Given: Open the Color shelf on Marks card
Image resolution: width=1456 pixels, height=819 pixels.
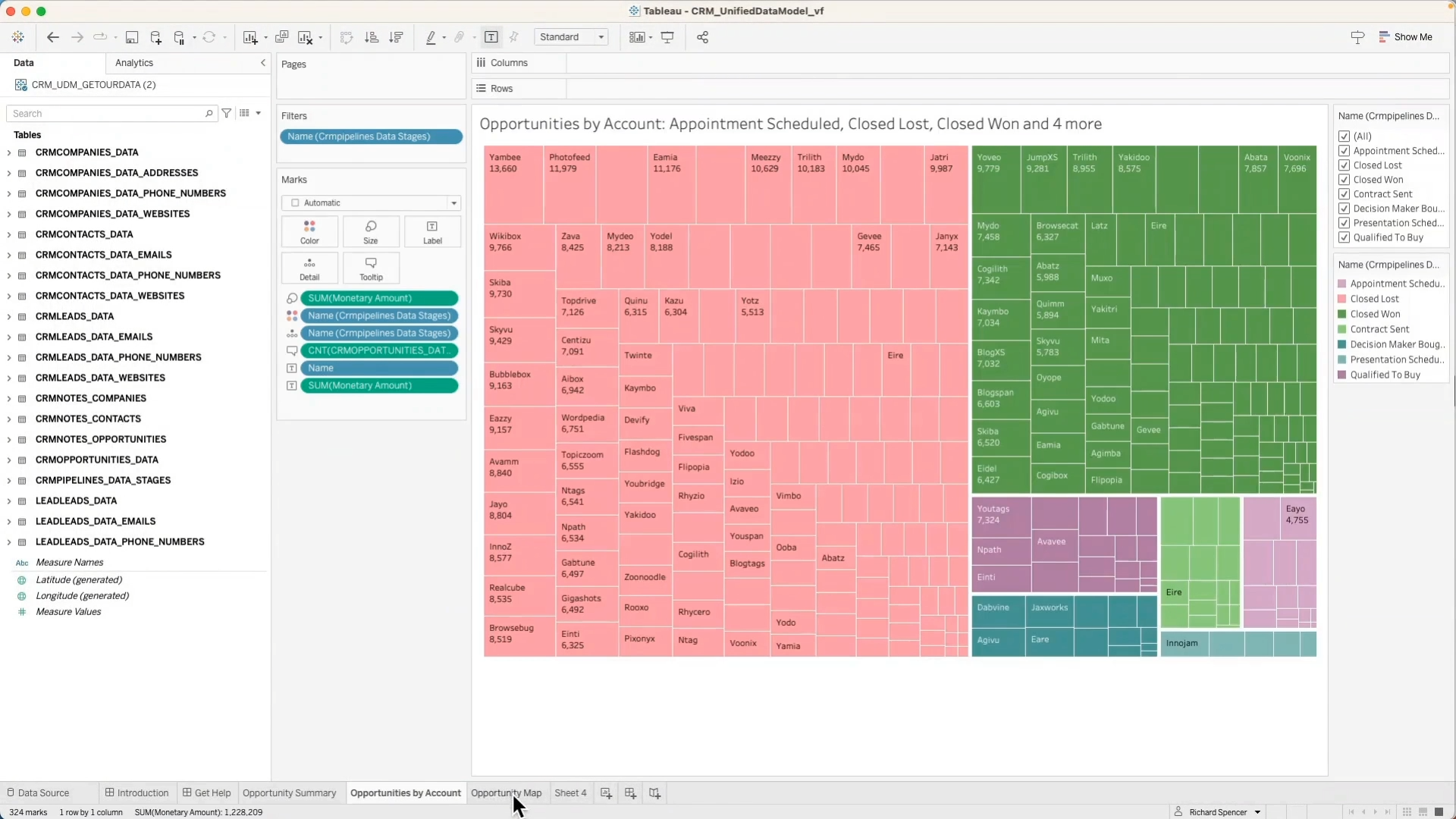Looking at the screenshot, I should 309,231.
